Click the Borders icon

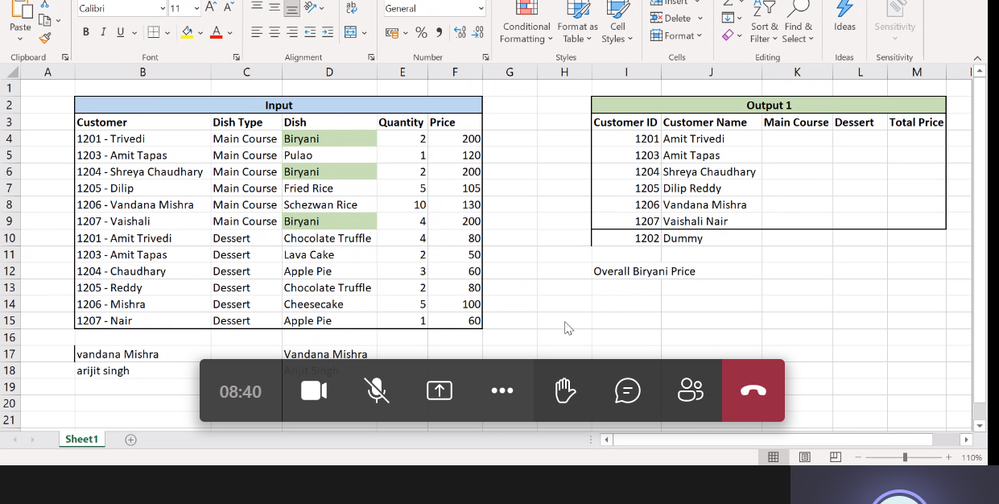pyautogui.click(x=154, y=32)
